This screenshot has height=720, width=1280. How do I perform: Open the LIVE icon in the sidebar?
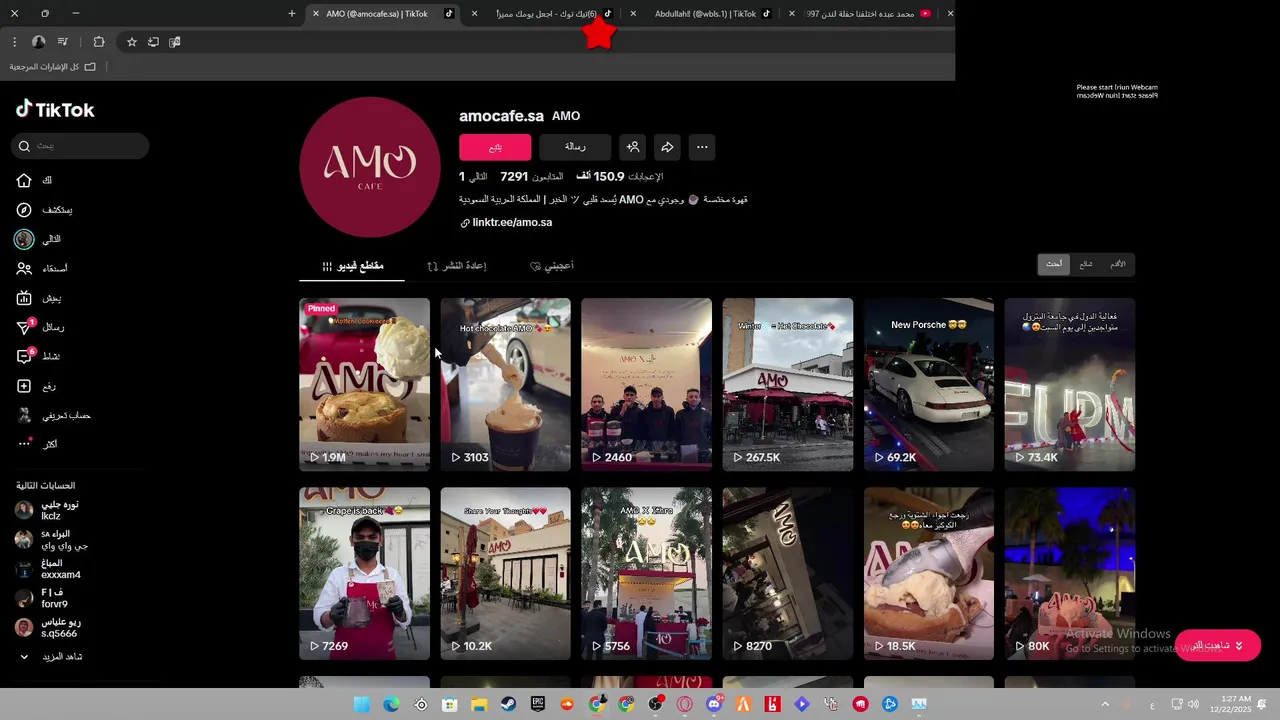coord(24,298)
